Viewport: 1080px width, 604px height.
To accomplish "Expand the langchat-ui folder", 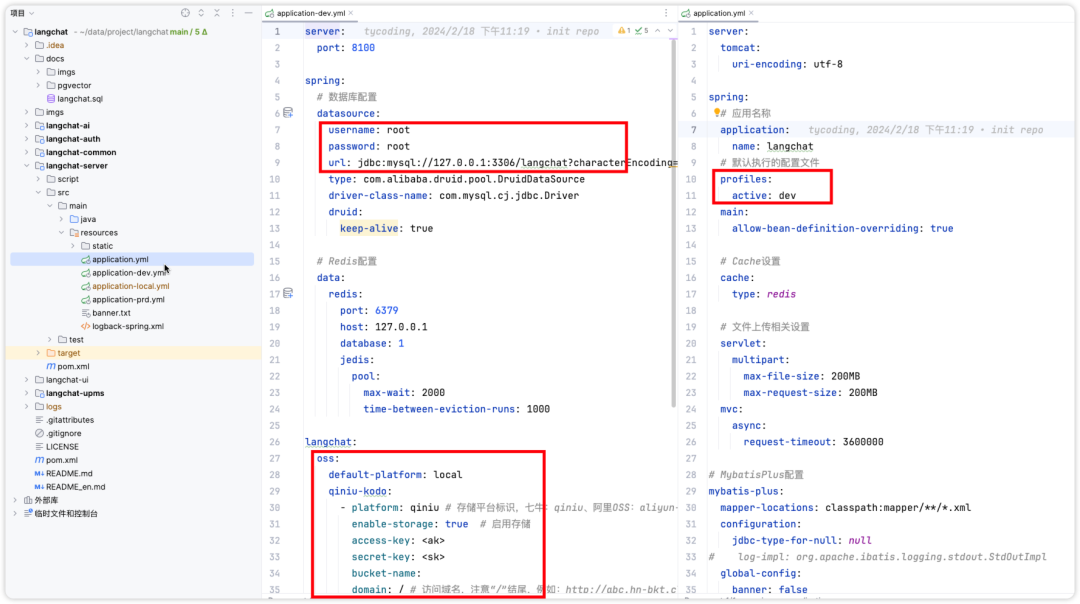I will tap(27, 380).
